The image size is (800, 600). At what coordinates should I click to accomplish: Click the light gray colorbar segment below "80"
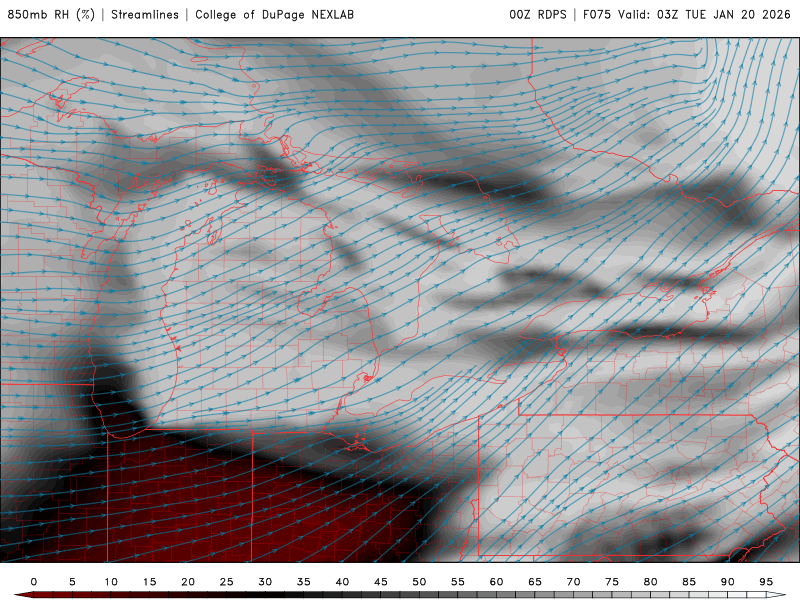point(651,595)
